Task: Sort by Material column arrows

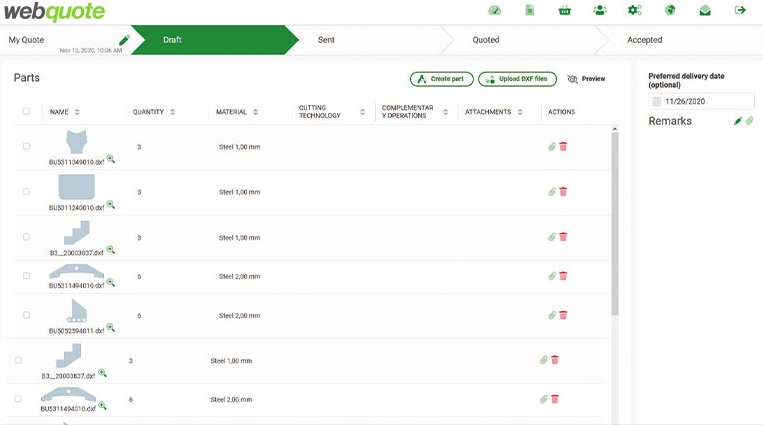Action: [256, 112]
